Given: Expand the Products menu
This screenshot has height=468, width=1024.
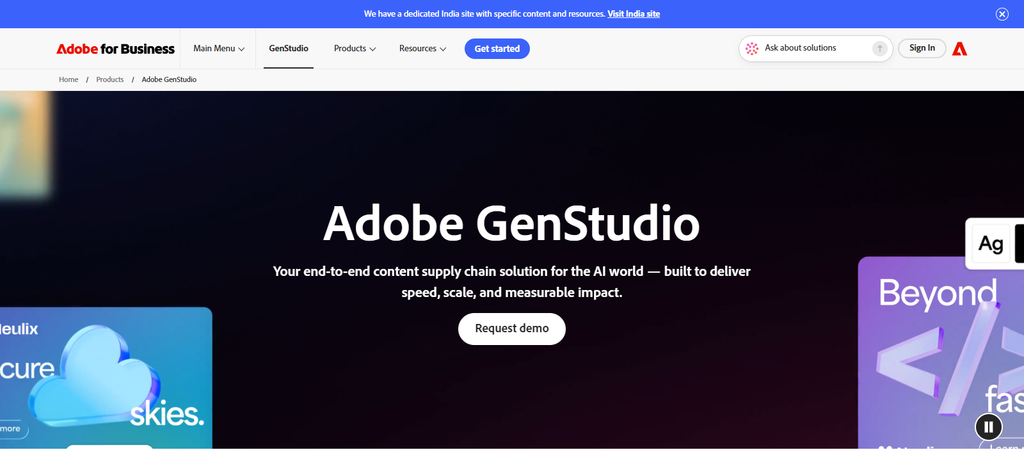Looking at the screenshot, I should [355, 48].
